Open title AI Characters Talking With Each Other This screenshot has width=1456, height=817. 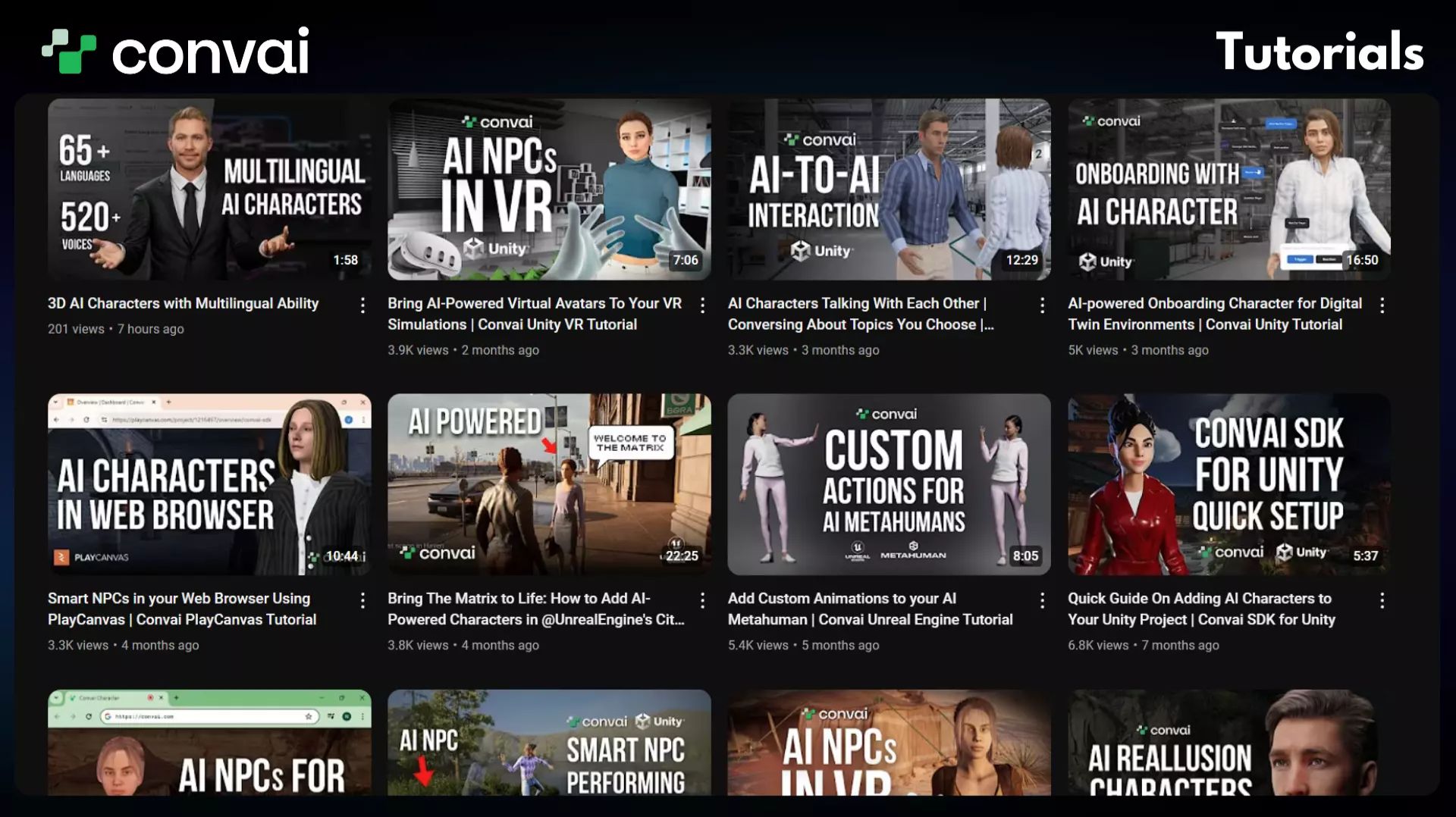tap(861, 314)
